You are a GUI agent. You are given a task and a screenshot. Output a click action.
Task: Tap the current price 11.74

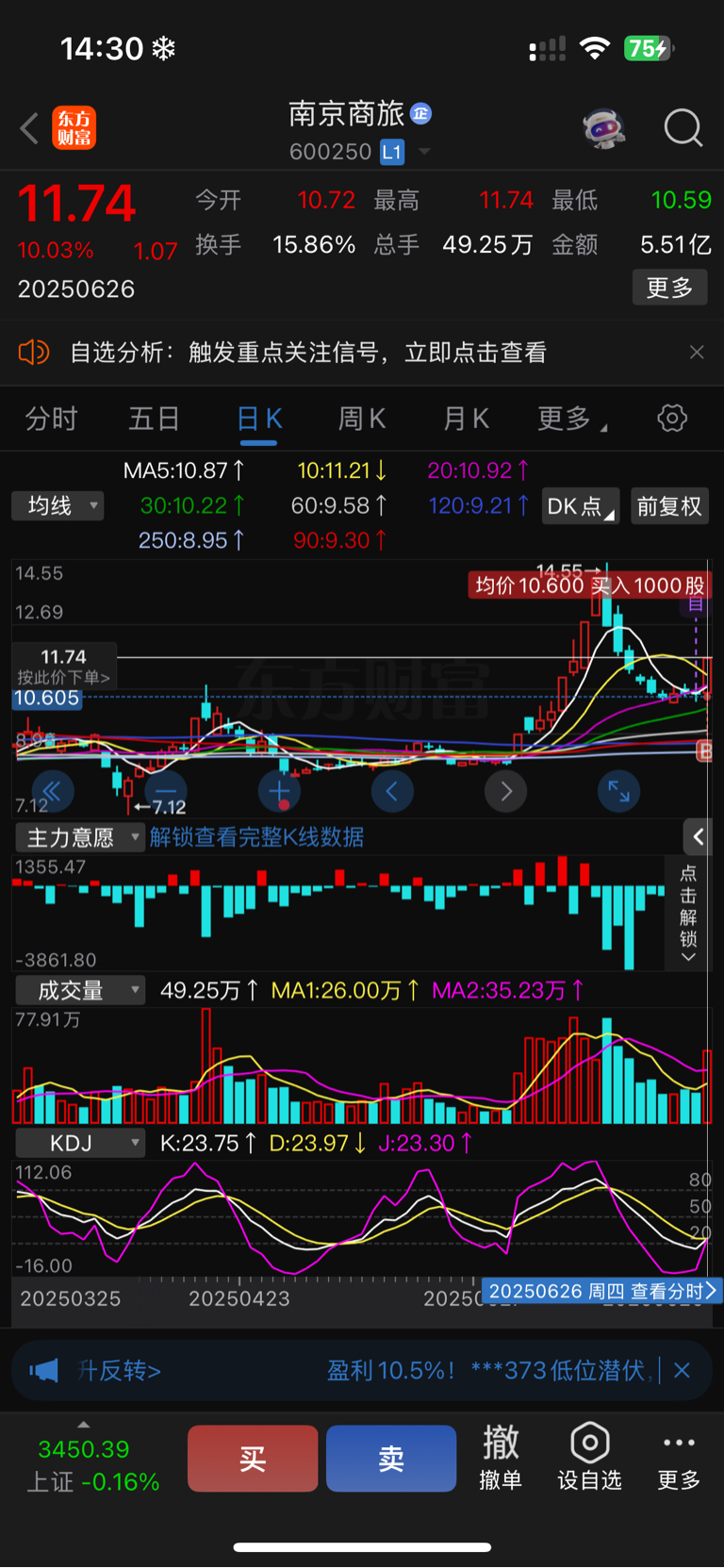76,204
